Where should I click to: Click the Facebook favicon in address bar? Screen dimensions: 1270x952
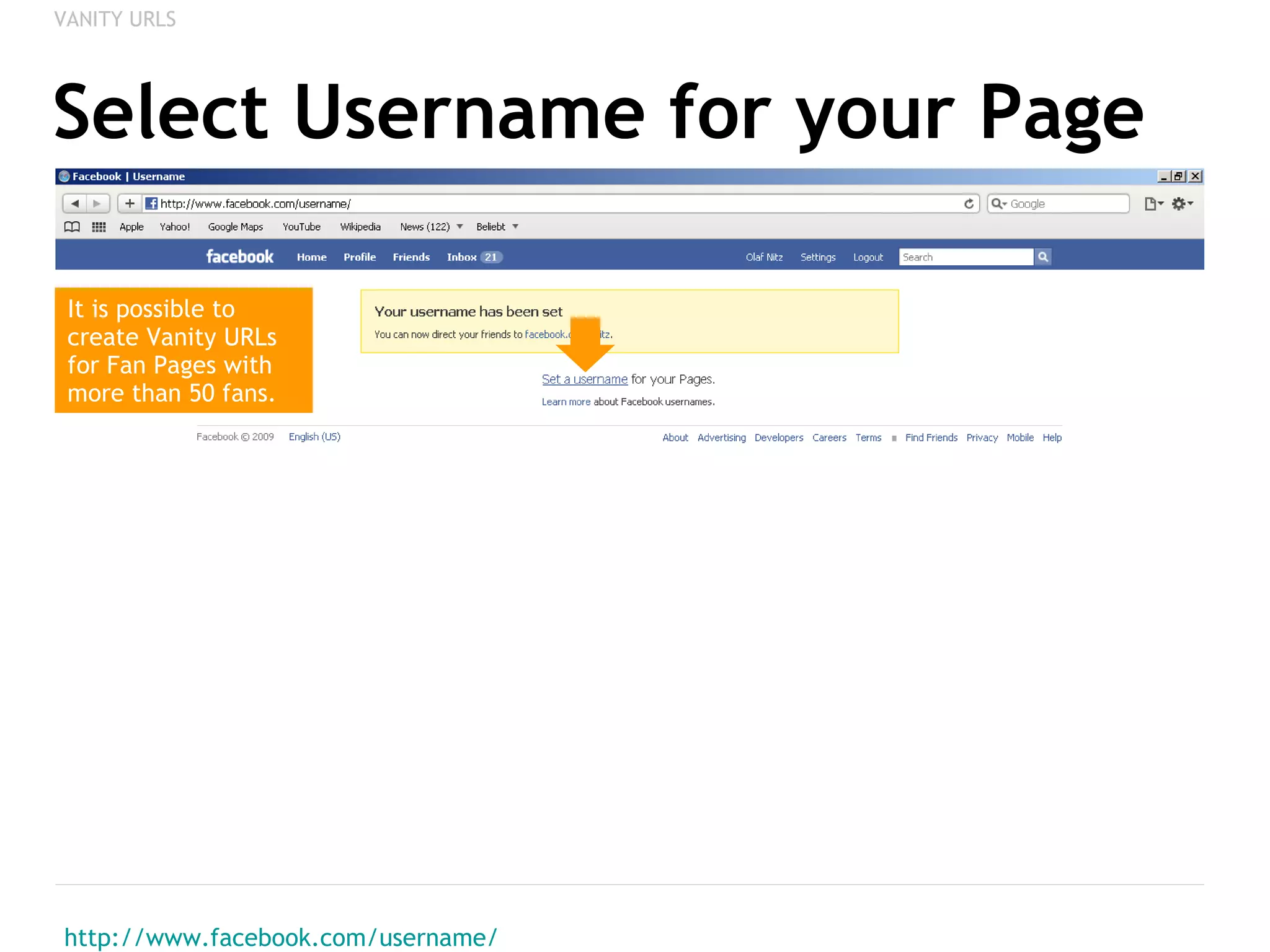[151, 203]
